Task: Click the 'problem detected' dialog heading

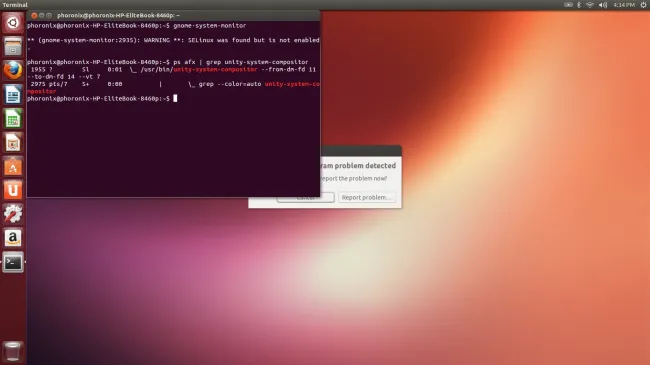Action: [x=358, y=165]
